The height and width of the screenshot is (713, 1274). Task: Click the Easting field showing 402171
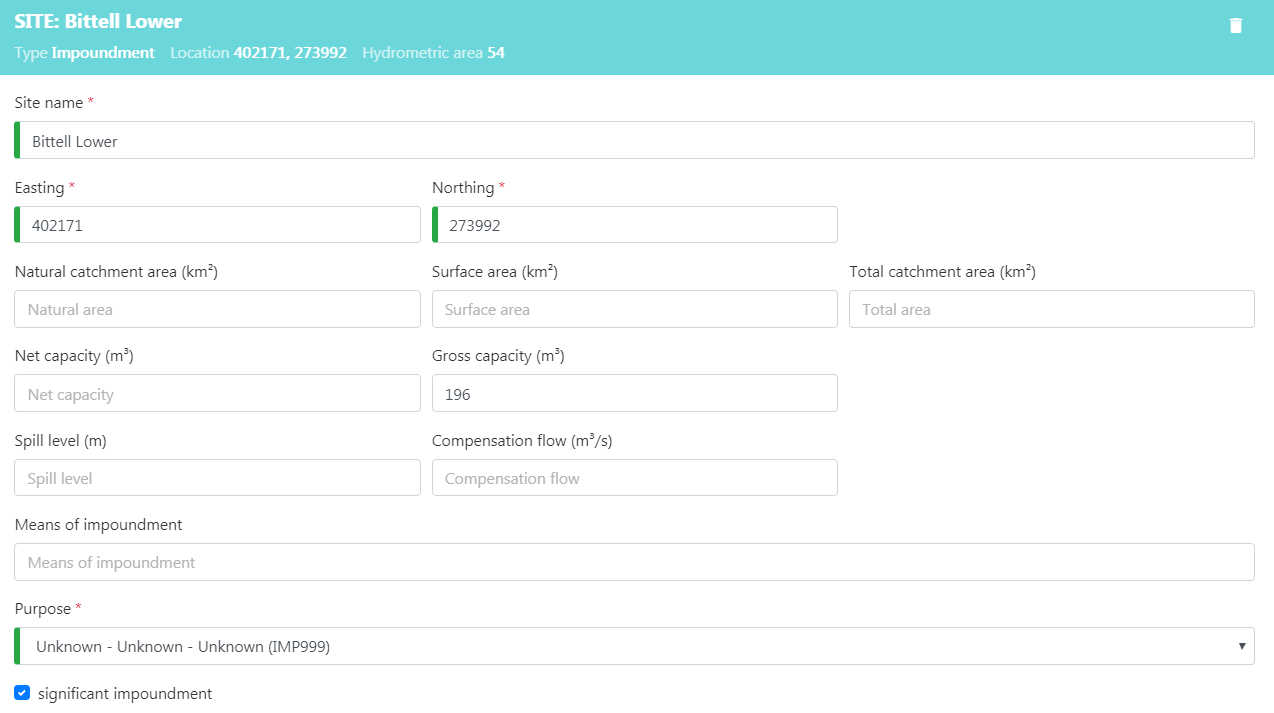[x=217, y=225]
